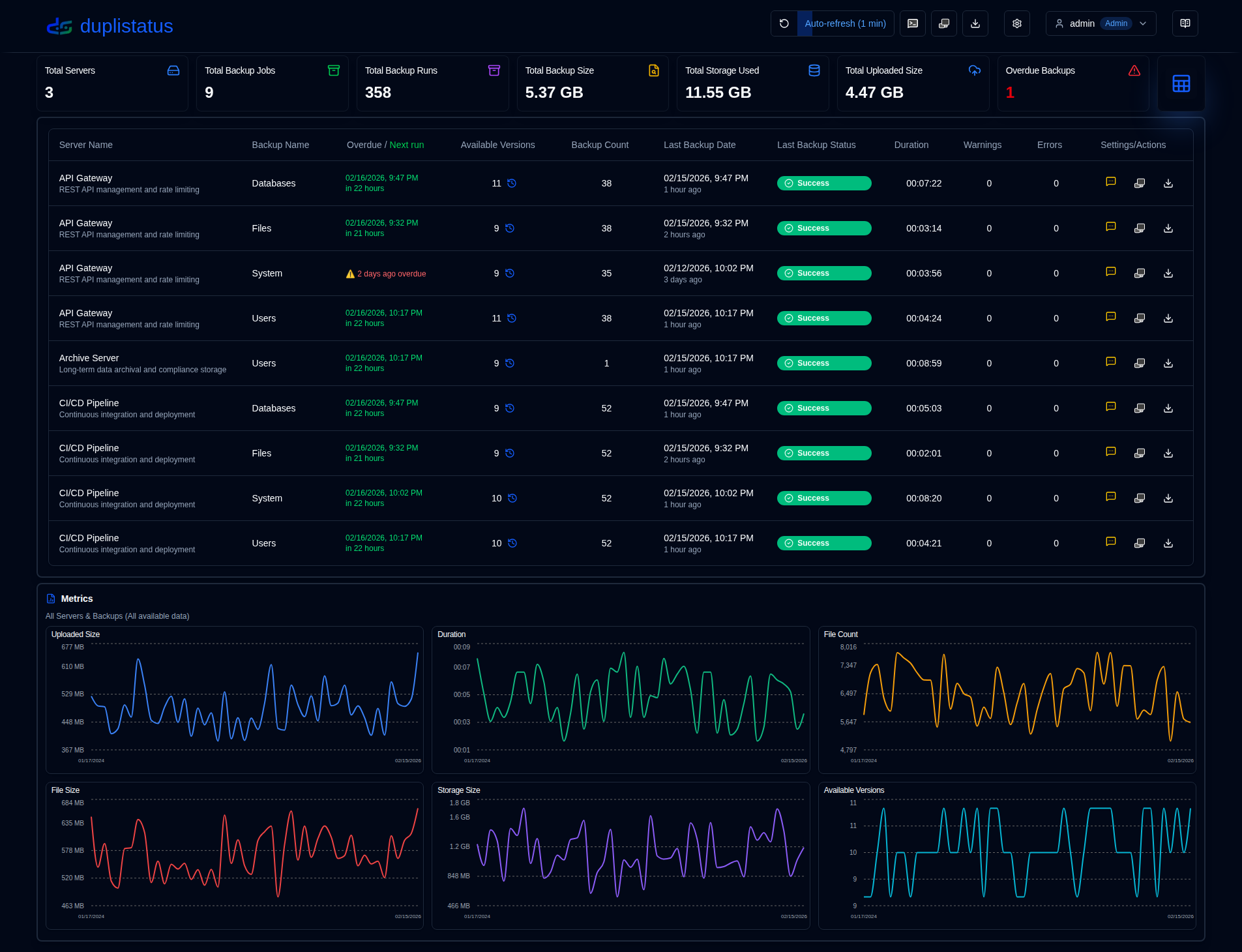Screen dimensions: 1242x952
Task: Open the admin user dropdown
Action: (x=1100, y=23)
